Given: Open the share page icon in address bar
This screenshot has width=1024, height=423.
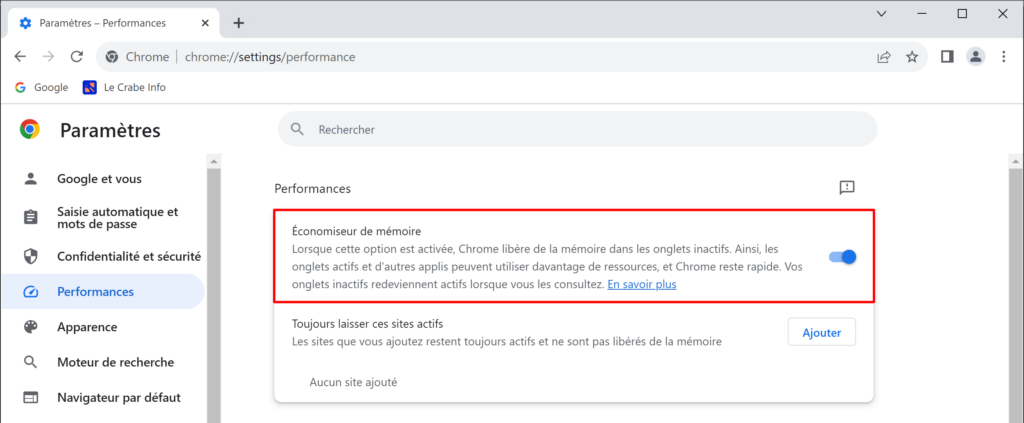Looking at the screenshot, I should [884, 57].
